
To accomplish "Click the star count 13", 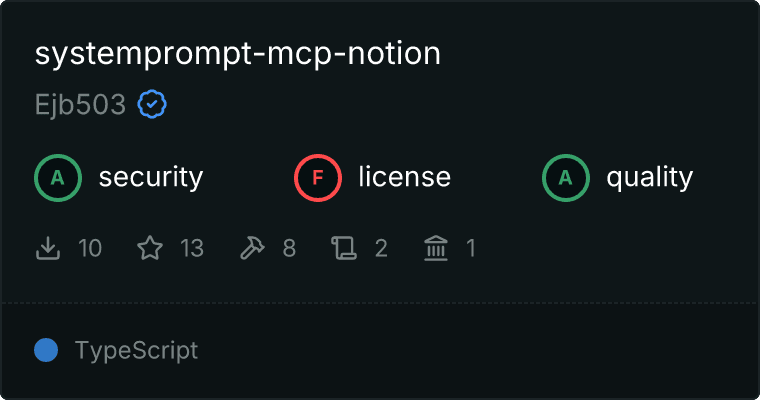I will pyautogui.click(x=192, y=248).
